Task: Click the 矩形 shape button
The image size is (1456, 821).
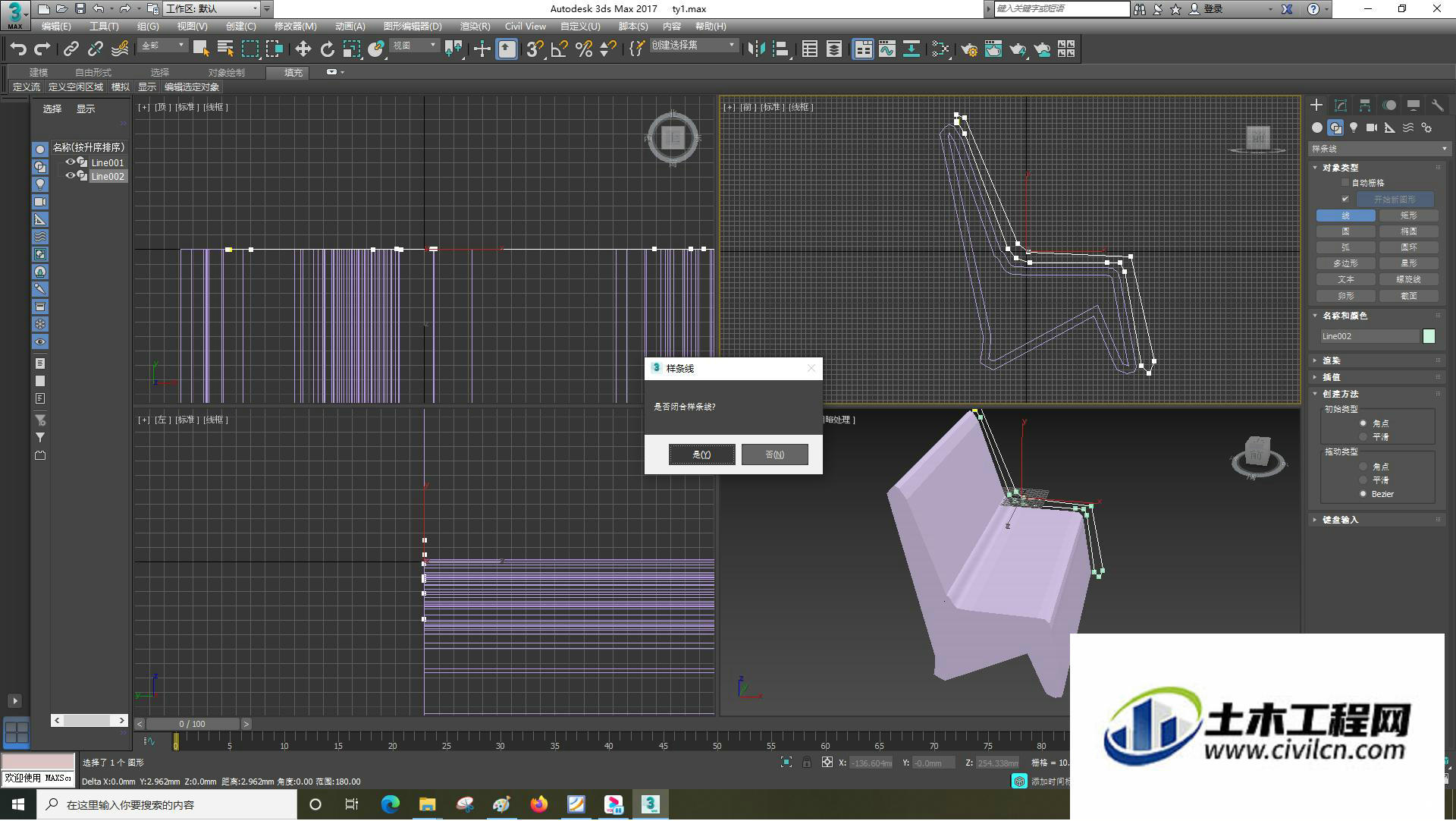Action: 1409,215
